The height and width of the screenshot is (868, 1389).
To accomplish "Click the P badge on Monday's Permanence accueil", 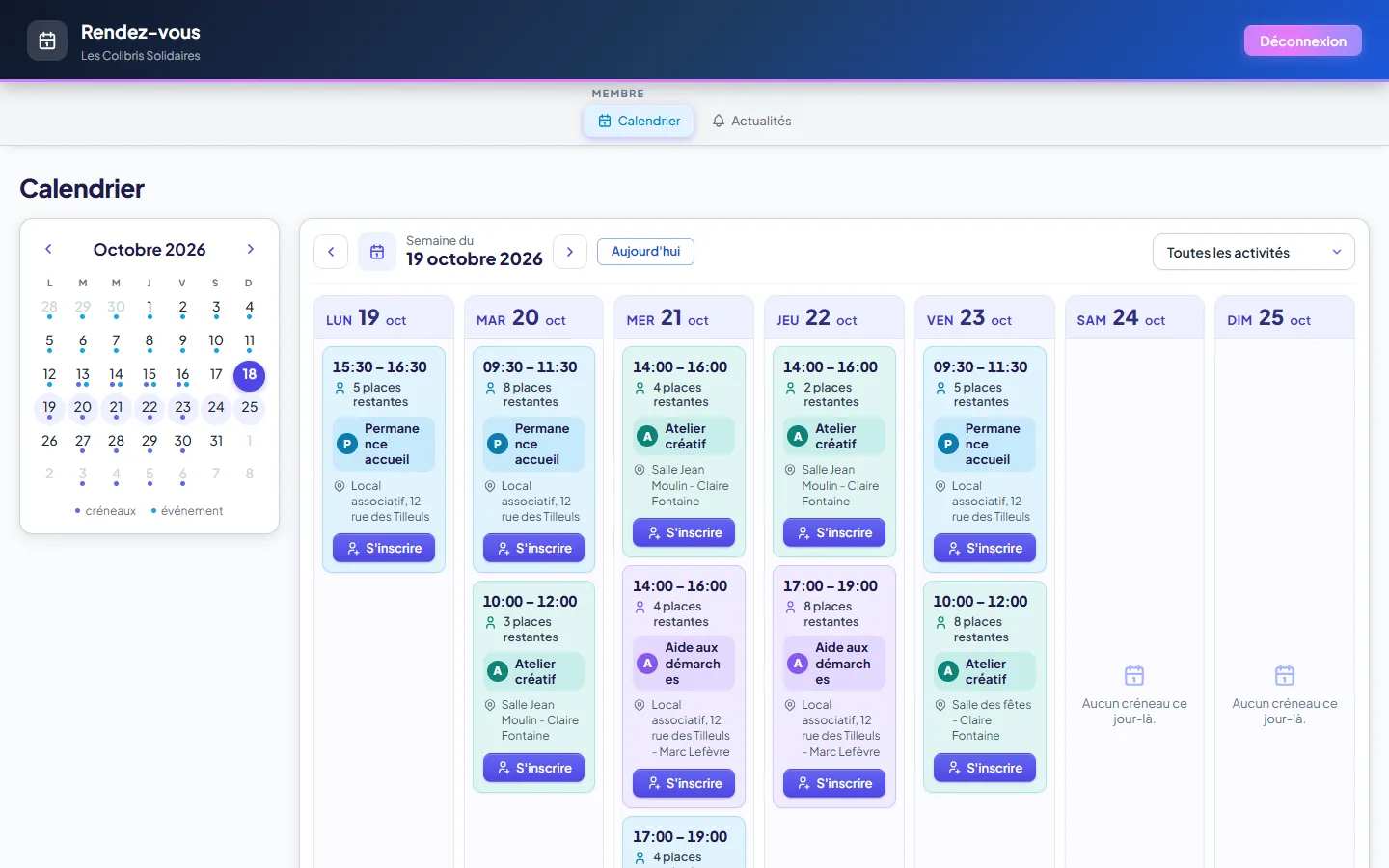I will point(347,444).
